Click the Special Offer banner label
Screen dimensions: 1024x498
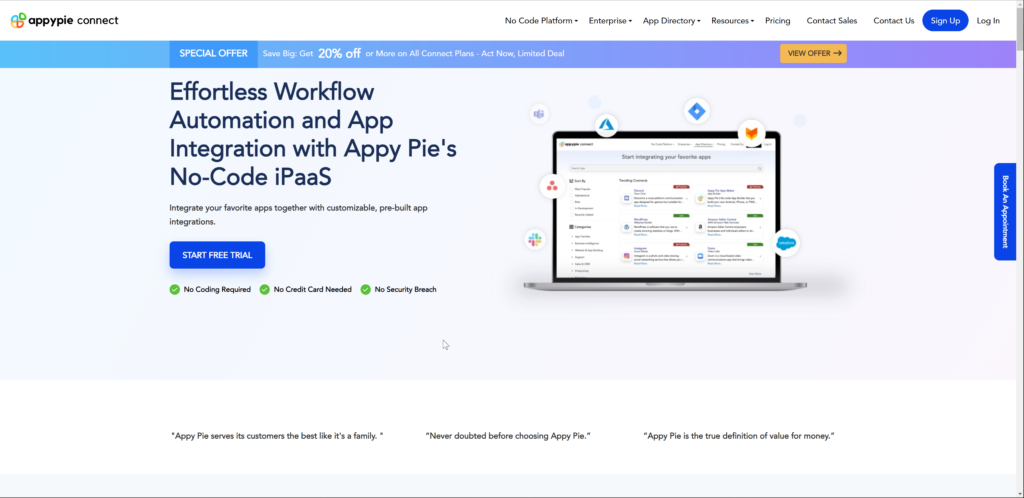coord(214,54)
